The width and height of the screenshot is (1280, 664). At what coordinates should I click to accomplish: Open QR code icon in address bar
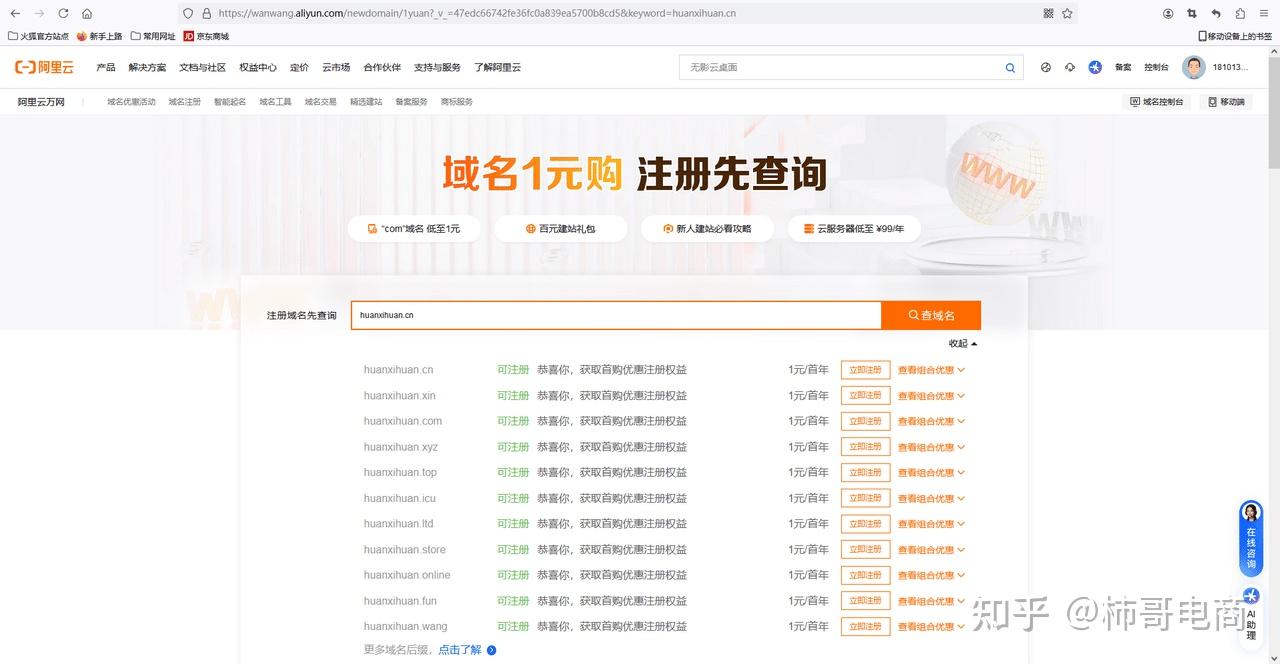(1048, 13)
